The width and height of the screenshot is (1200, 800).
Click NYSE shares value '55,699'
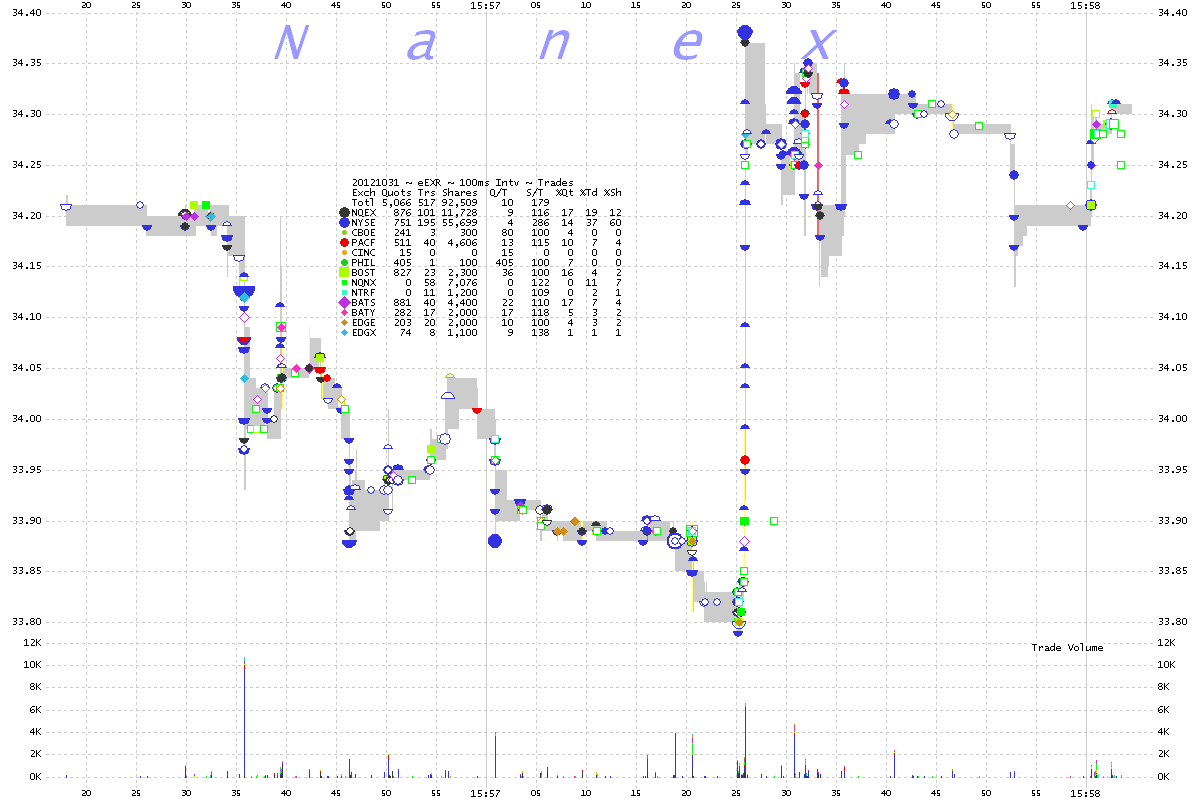[x=459, y=223]
